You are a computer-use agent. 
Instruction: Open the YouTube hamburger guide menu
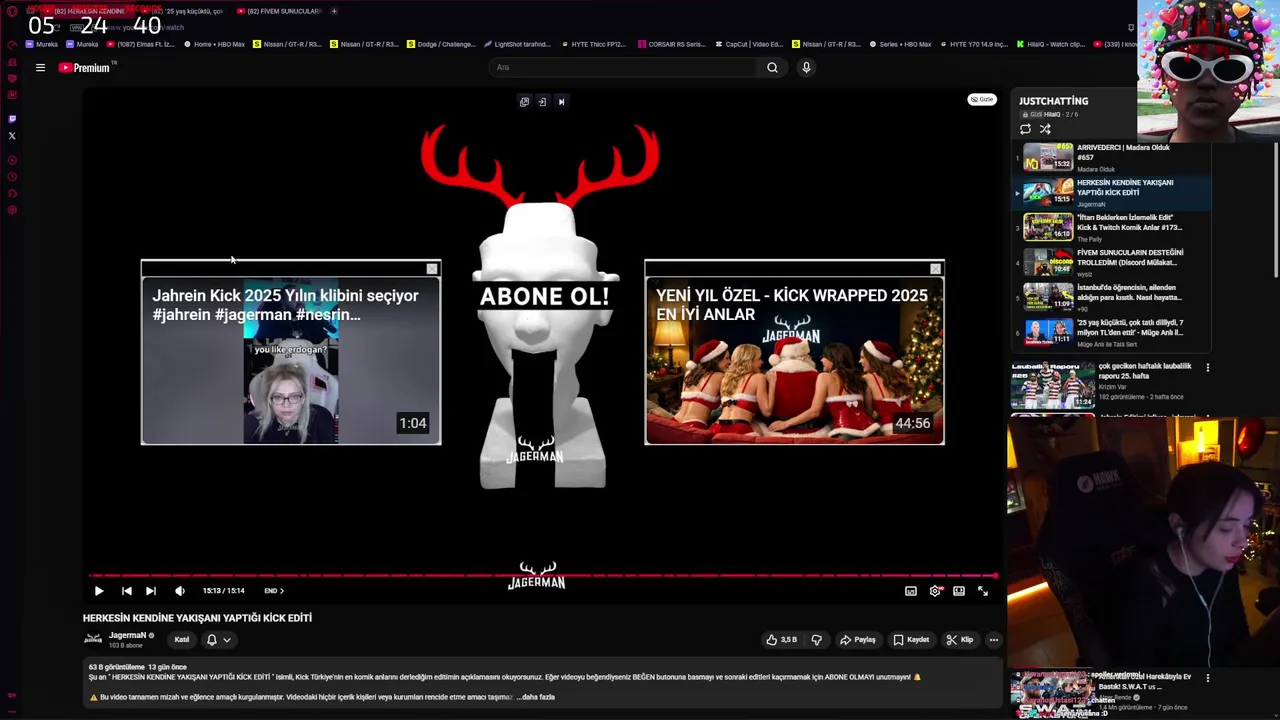[40, 68]
